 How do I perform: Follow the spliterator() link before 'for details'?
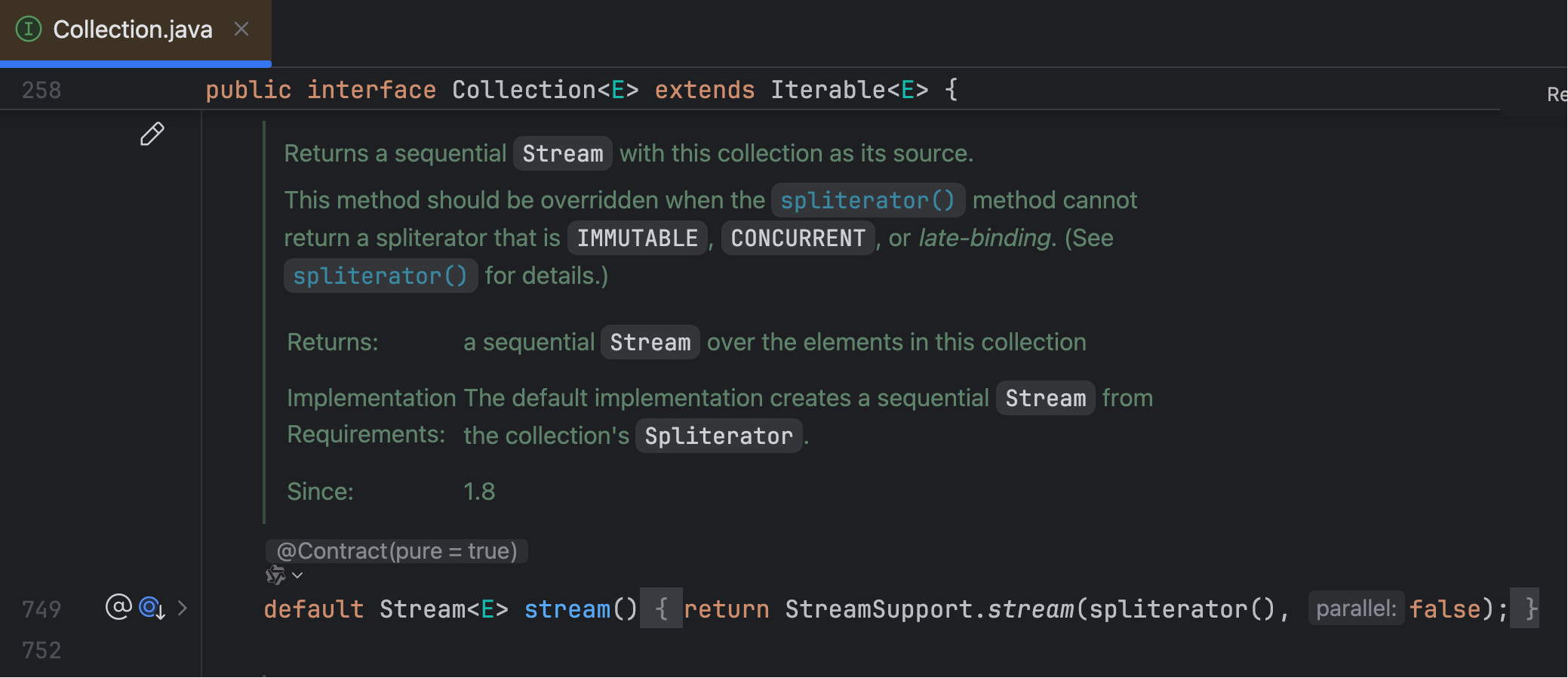(380, 276)
